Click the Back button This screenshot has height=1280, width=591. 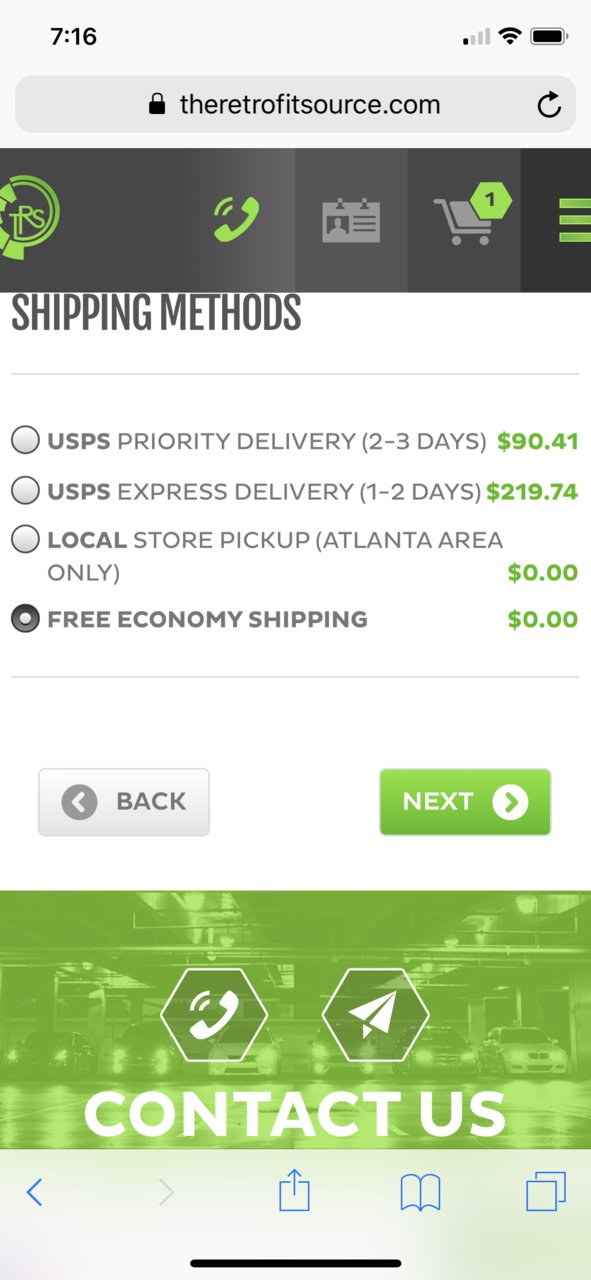tap(124, 801)
